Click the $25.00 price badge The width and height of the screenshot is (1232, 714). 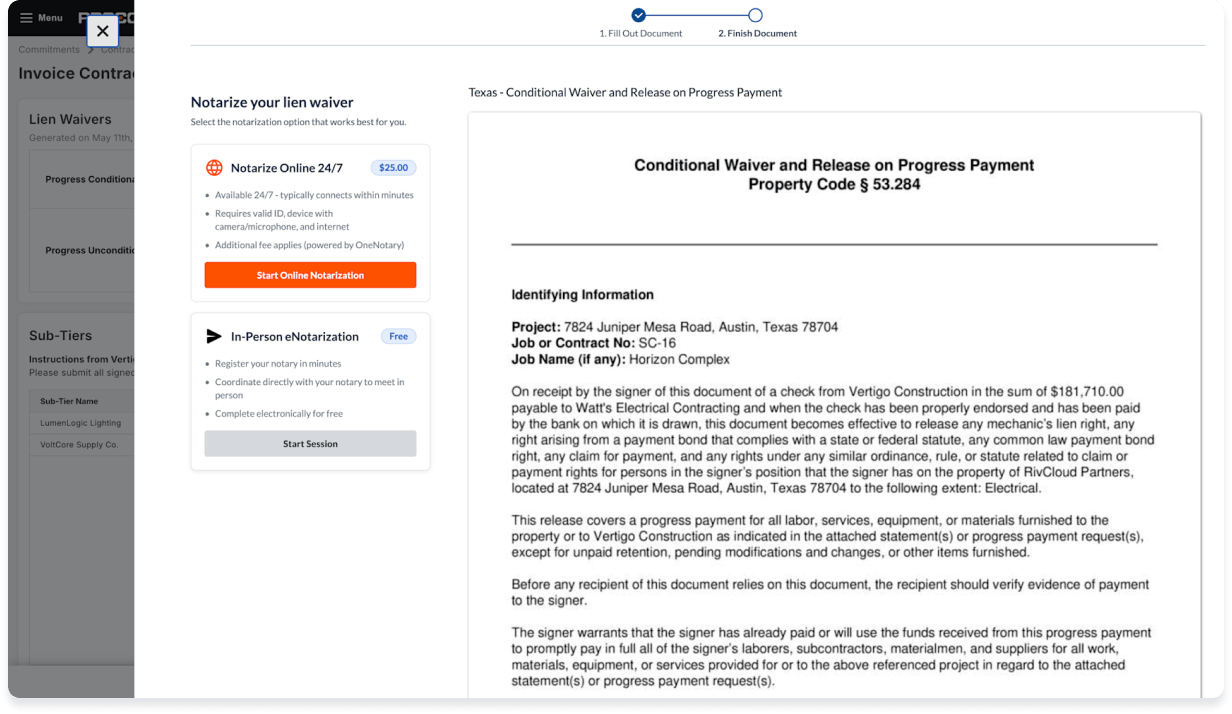(393, 168)
